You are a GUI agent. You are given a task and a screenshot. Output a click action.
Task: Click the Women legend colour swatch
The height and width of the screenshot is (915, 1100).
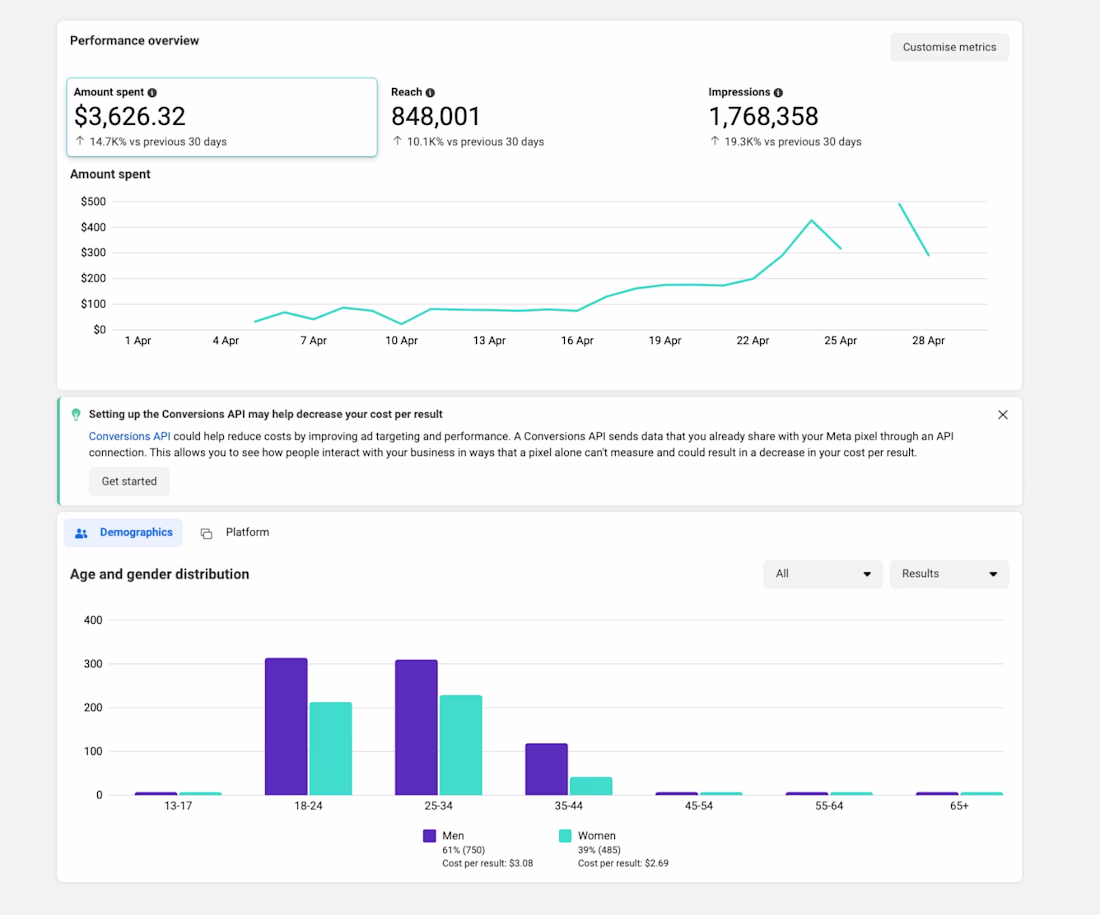[x=565, y=836]
